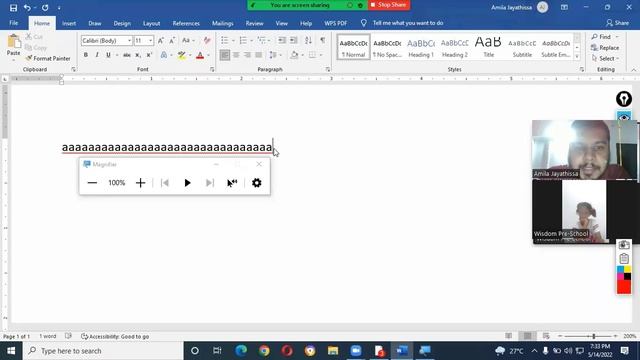Sort the selected text
The height and width of the screenshot is (360, 640).
click(308, 40)
